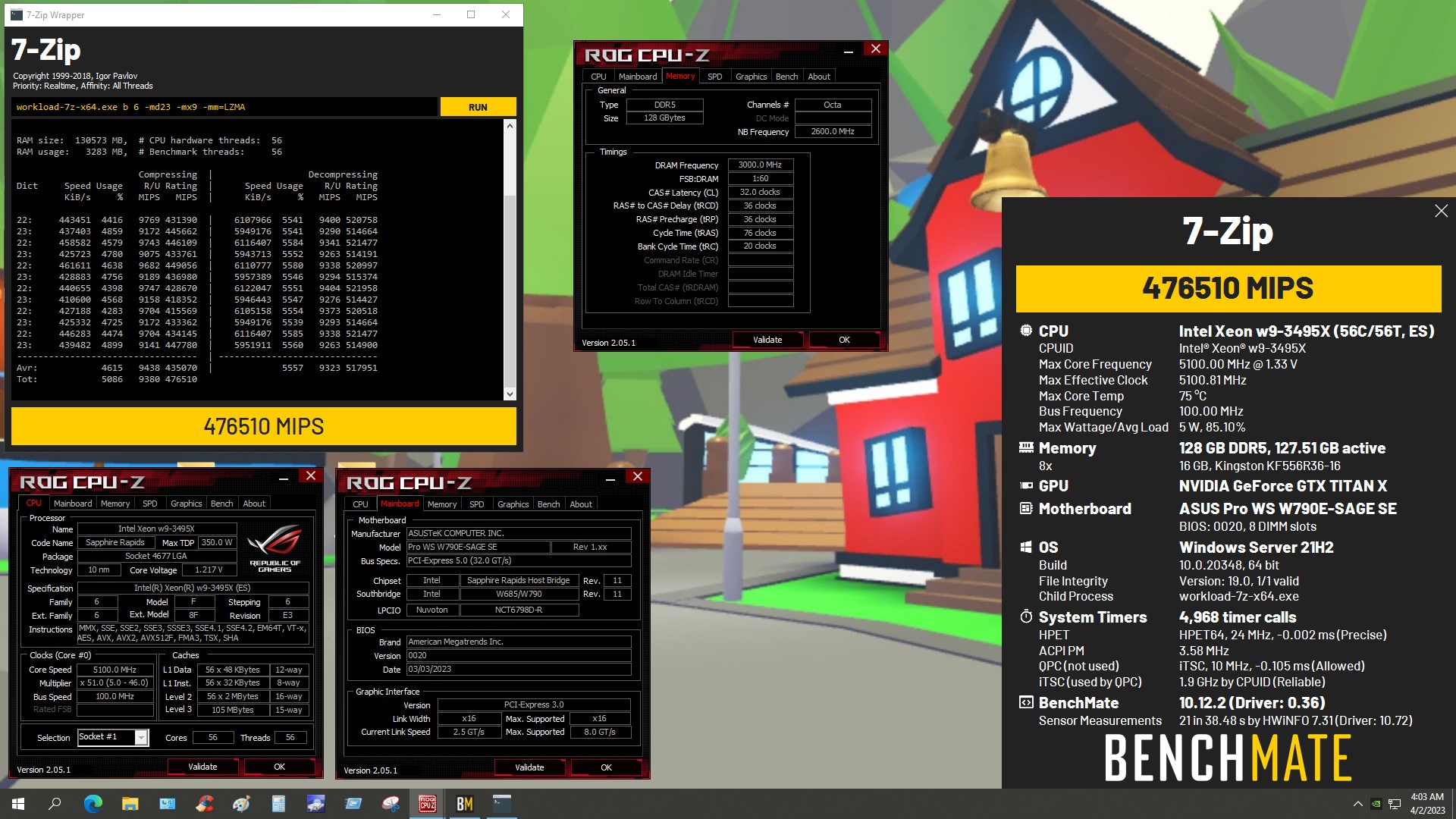Click the NB Frequency 2600.0 MHz value
Viewport: 1456px width, 819px height.
tap(833, 132)
